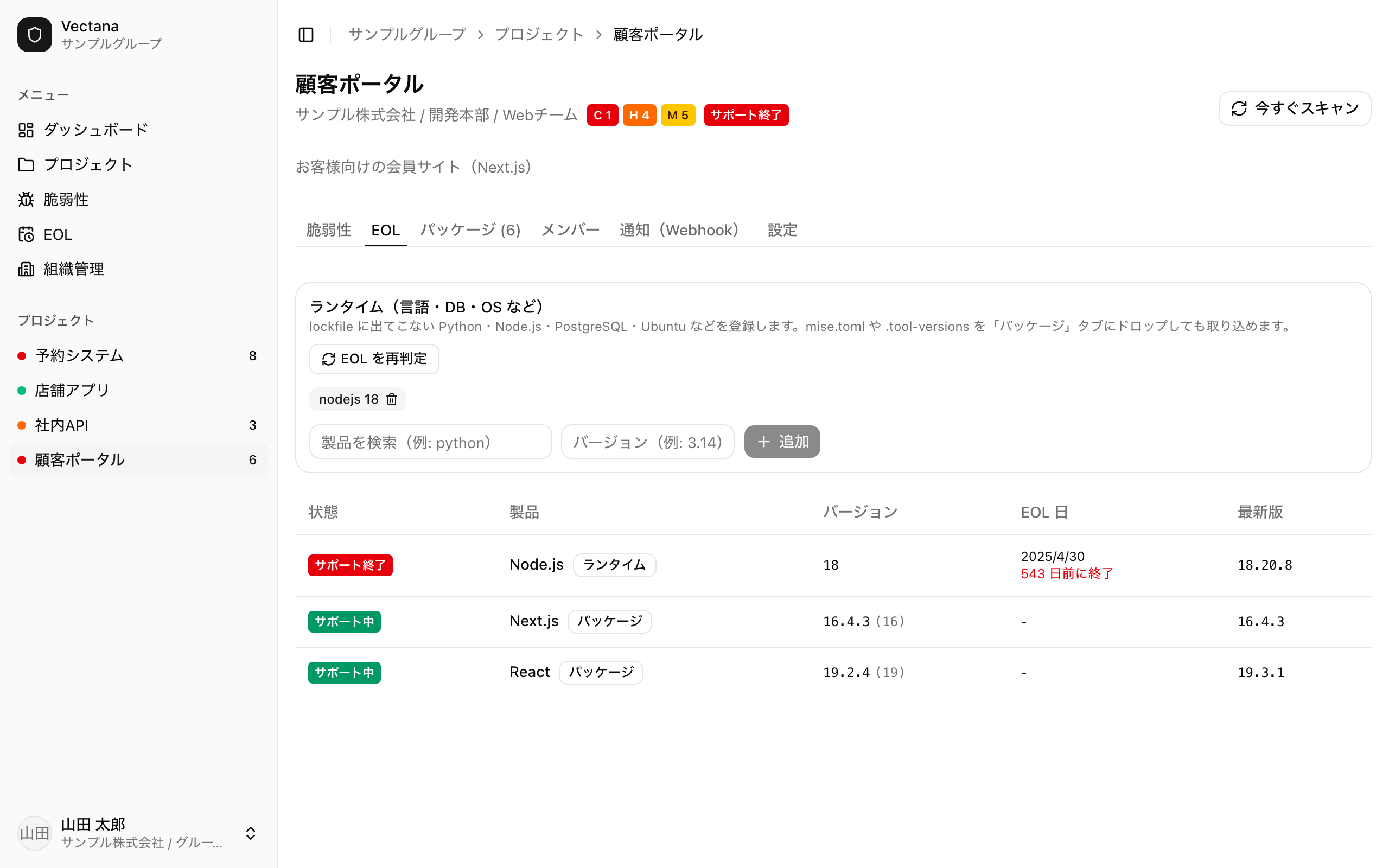Image resolution: width=1389 pixels, height=868 pixels.
Task: Select 店舗アプリ project in sidebar
Action: coord(138,391)
